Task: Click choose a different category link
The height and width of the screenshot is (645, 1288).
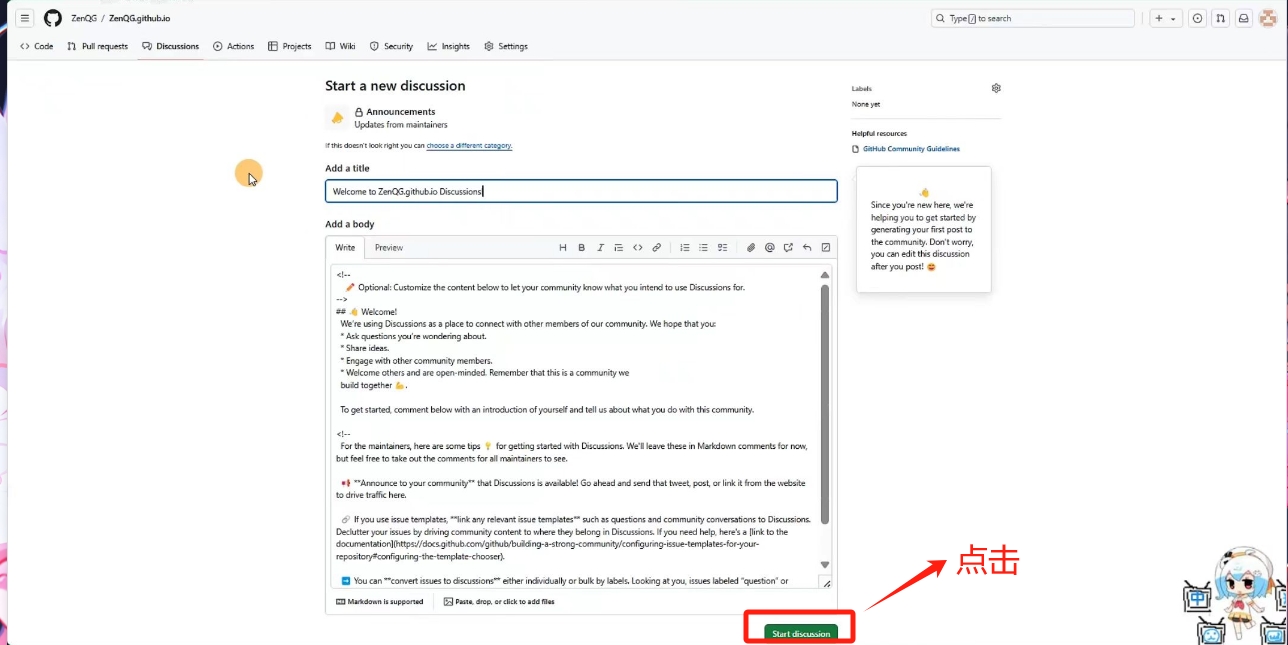Action: tap(469, 146)
